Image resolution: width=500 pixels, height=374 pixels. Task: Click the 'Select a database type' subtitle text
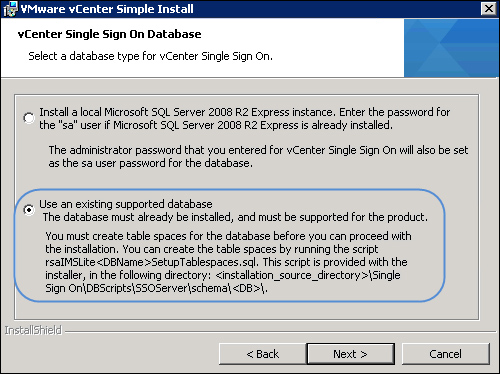click(150, 56)
